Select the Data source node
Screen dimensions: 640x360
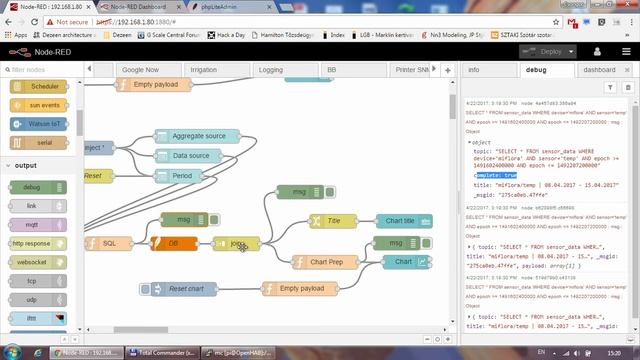pos(189,156)
